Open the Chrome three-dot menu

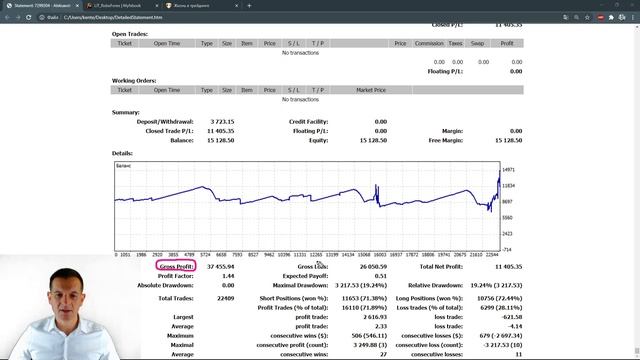633,18
